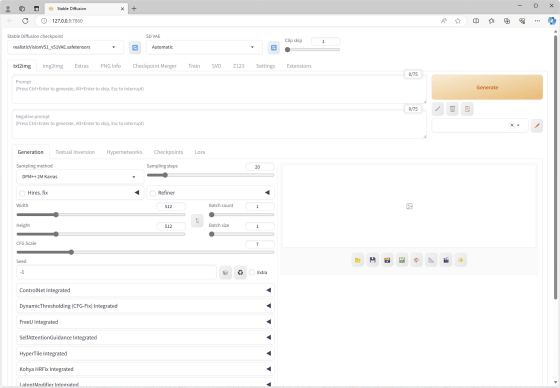Image resolution: width=560 pixels, height=388 pixels.
Task: Switch to the img2img tab
Action: click(53, 66)
